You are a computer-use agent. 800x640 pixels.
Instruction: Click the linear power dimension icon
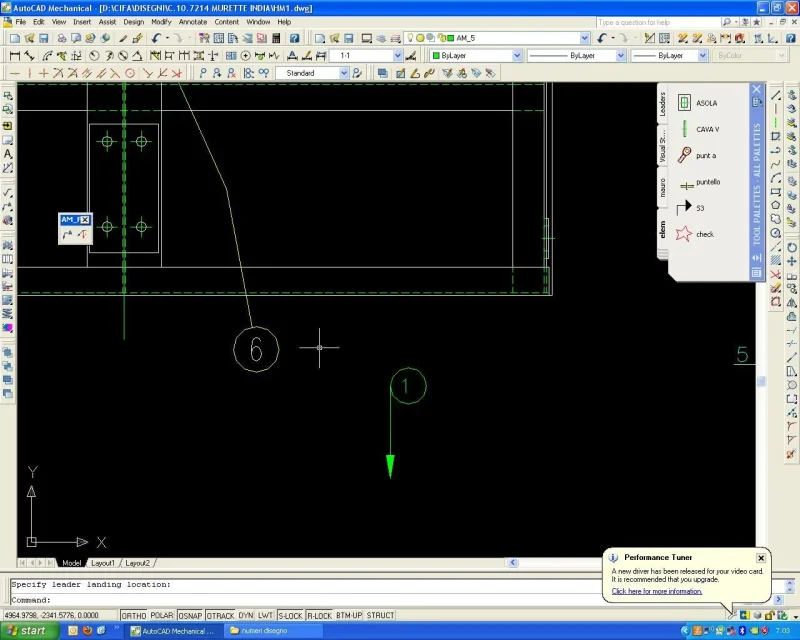point(15,56)
